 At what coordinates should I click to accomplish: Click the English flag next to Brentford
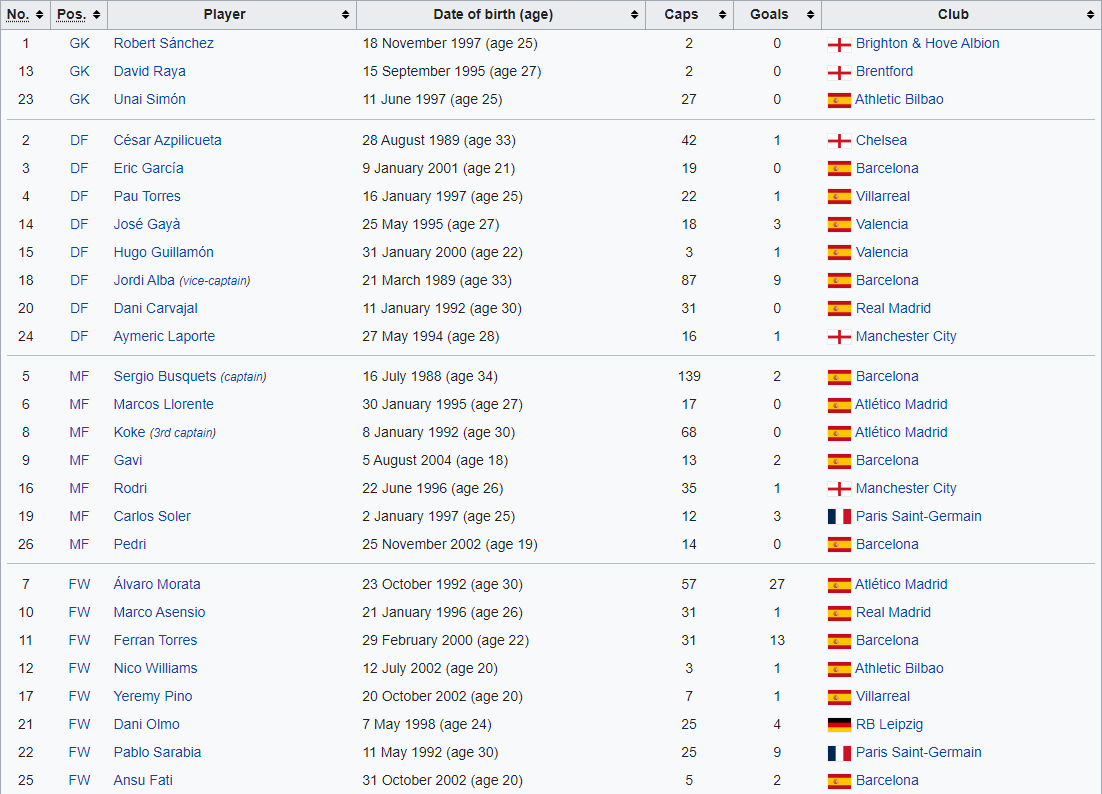(839, 72)
